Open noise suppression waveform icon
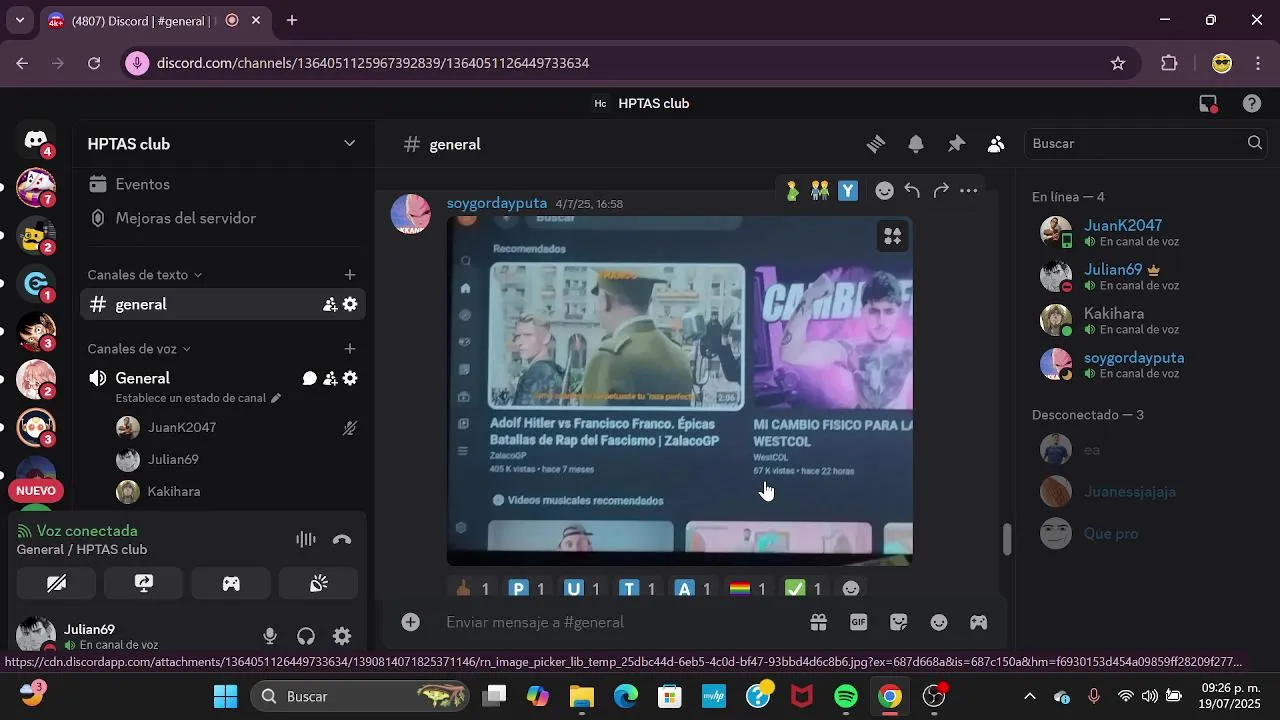This screenshot has width=1280, height=720. (x=306, y=540)
